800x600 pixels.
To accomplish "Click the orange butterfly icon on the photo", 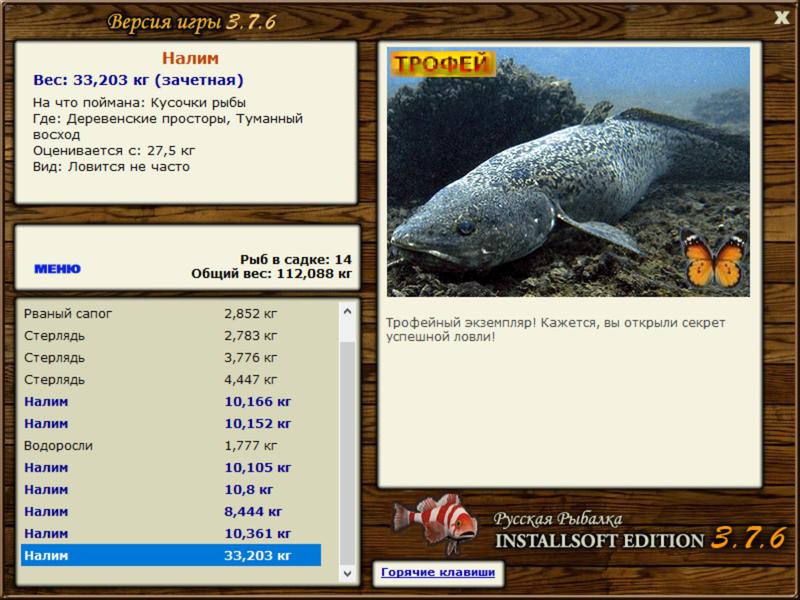I will 714,258.
